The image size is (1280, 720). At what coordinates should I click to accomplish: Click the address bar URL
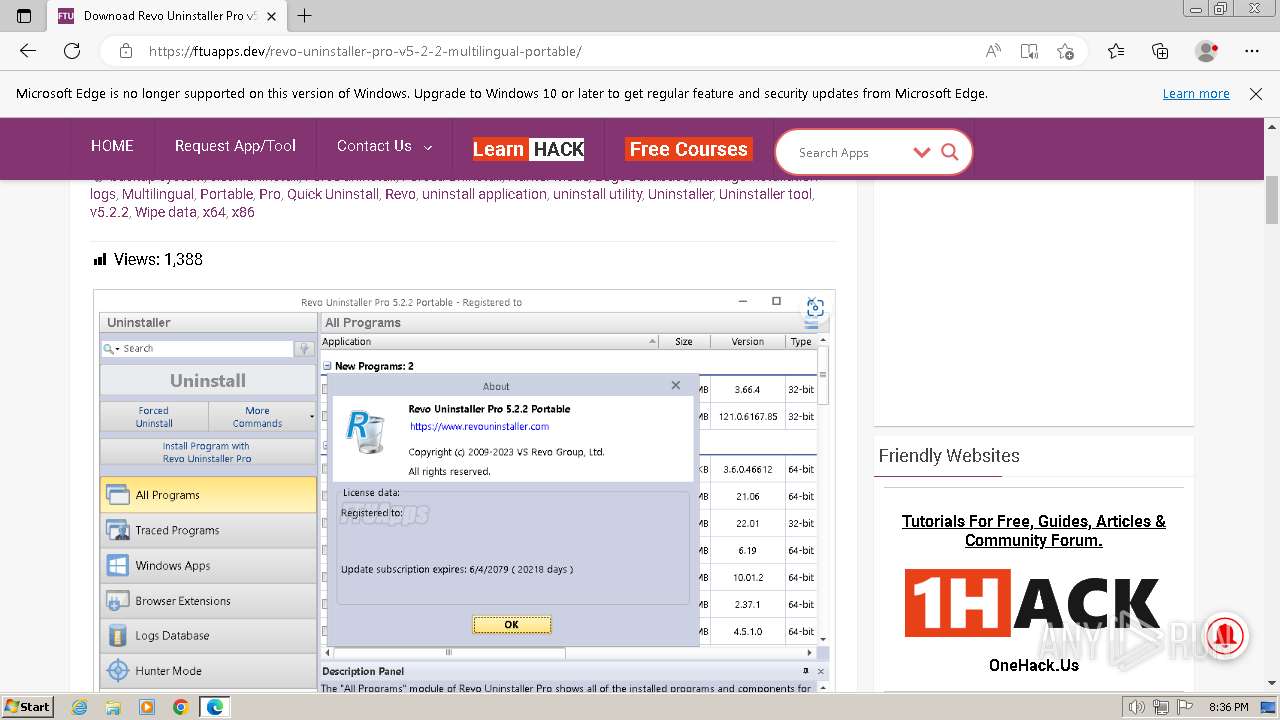pyautogui.click(x=365, y=51)
